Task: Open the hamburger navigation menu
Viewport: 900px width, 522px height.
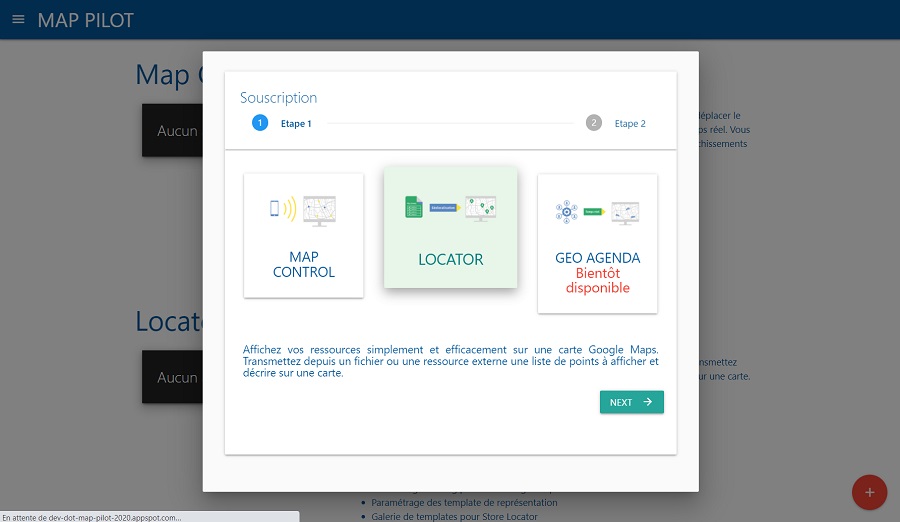Action: tap(18, 20)
